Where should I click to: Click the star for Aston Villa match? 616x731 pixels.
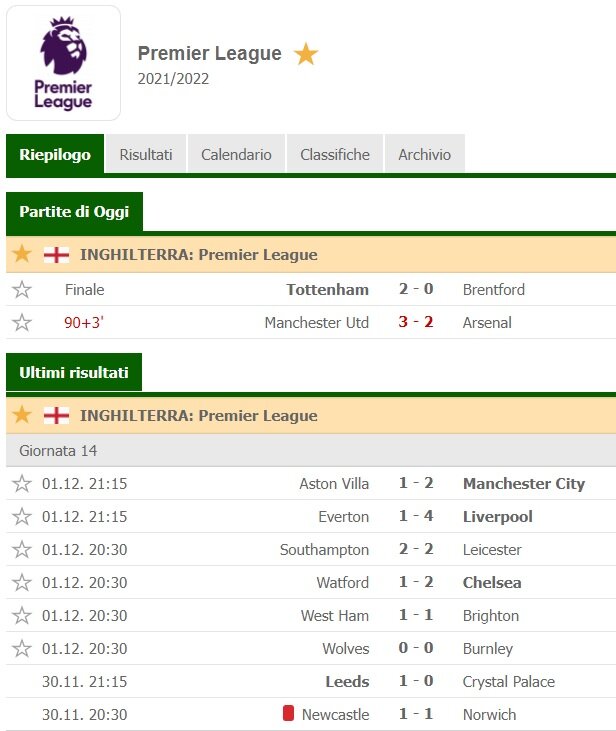pyautogui.click(x=22, y=484)
